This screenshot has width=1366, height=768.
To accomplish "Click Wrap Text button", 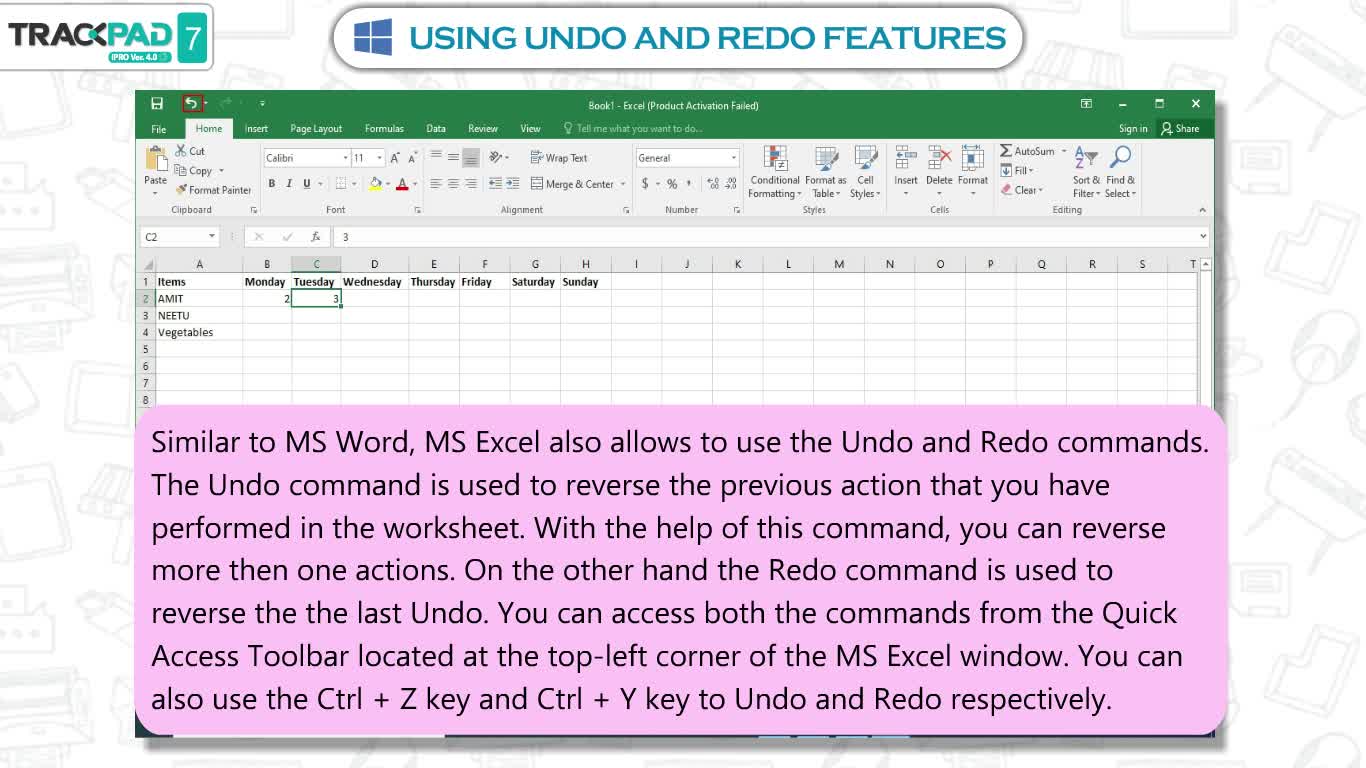I will click(559, 158).
